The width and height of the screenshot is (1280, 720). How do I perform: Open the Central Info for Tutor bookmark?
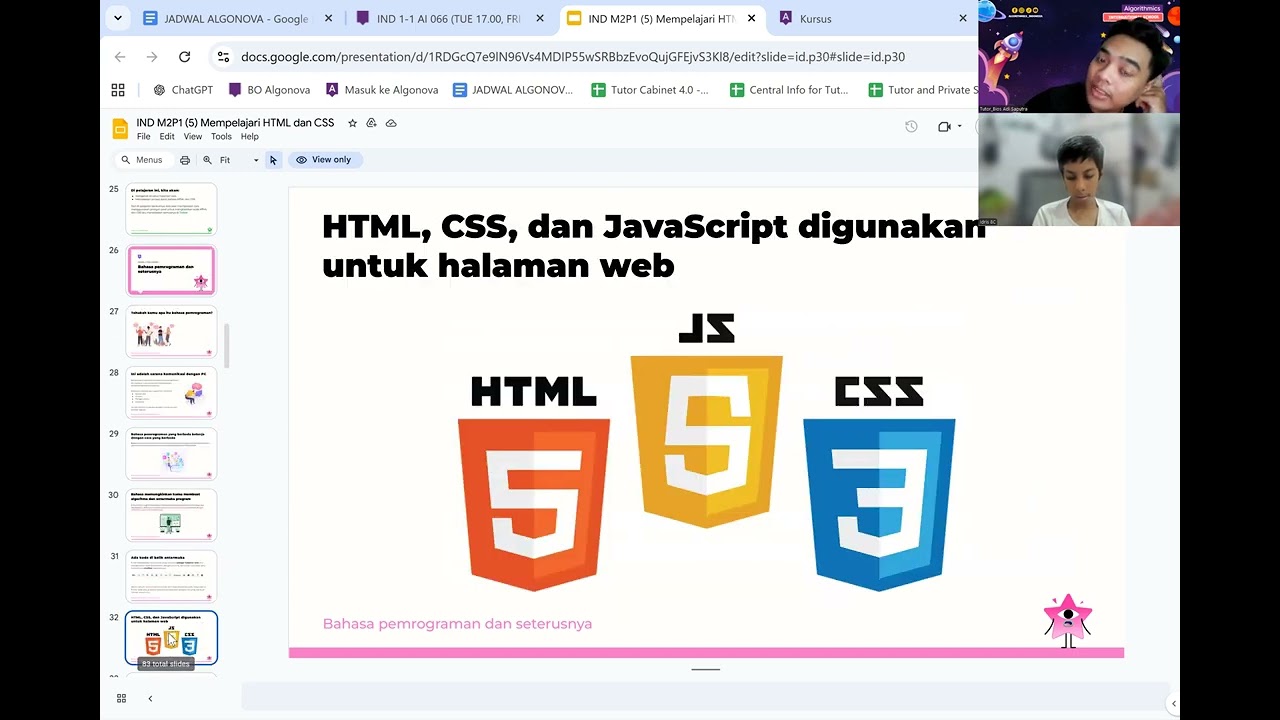tap(789, 90)
